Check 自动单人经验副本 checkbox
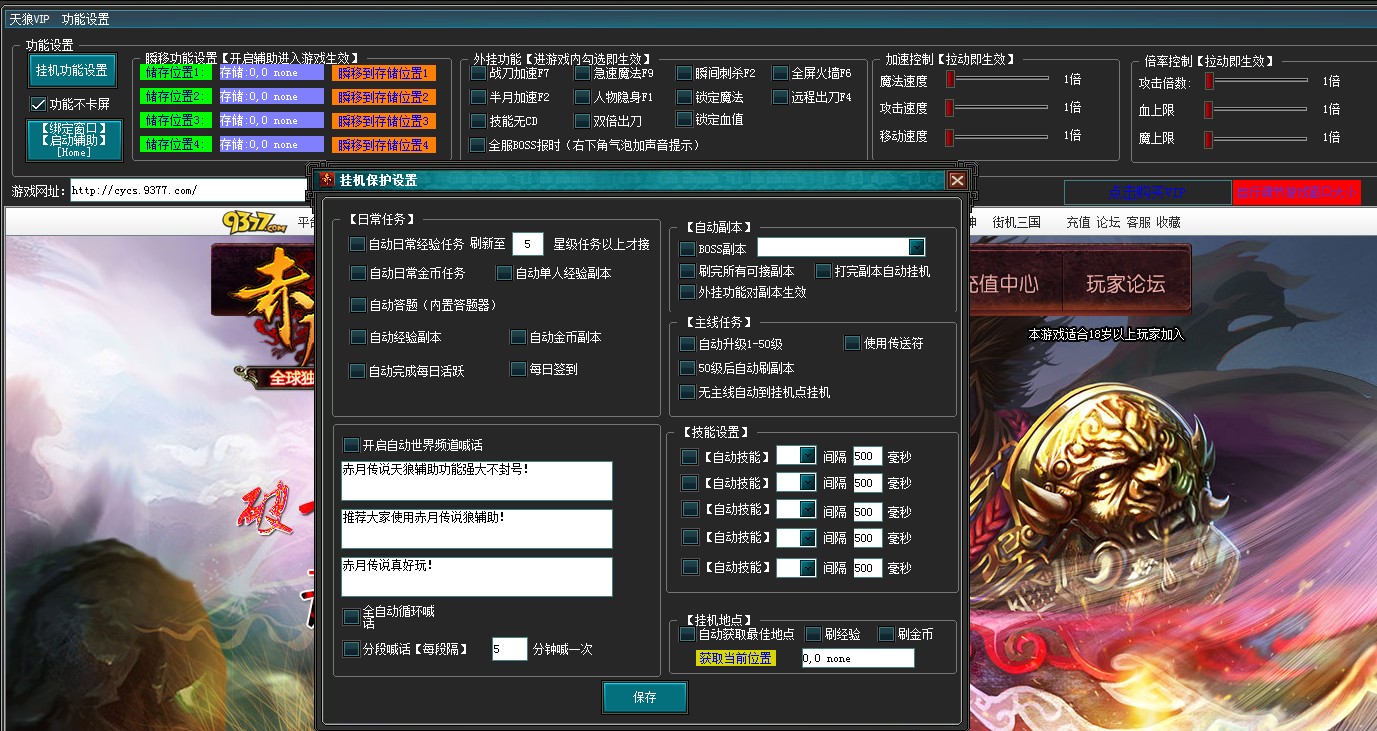The image size is (1377, 731). 504,273
